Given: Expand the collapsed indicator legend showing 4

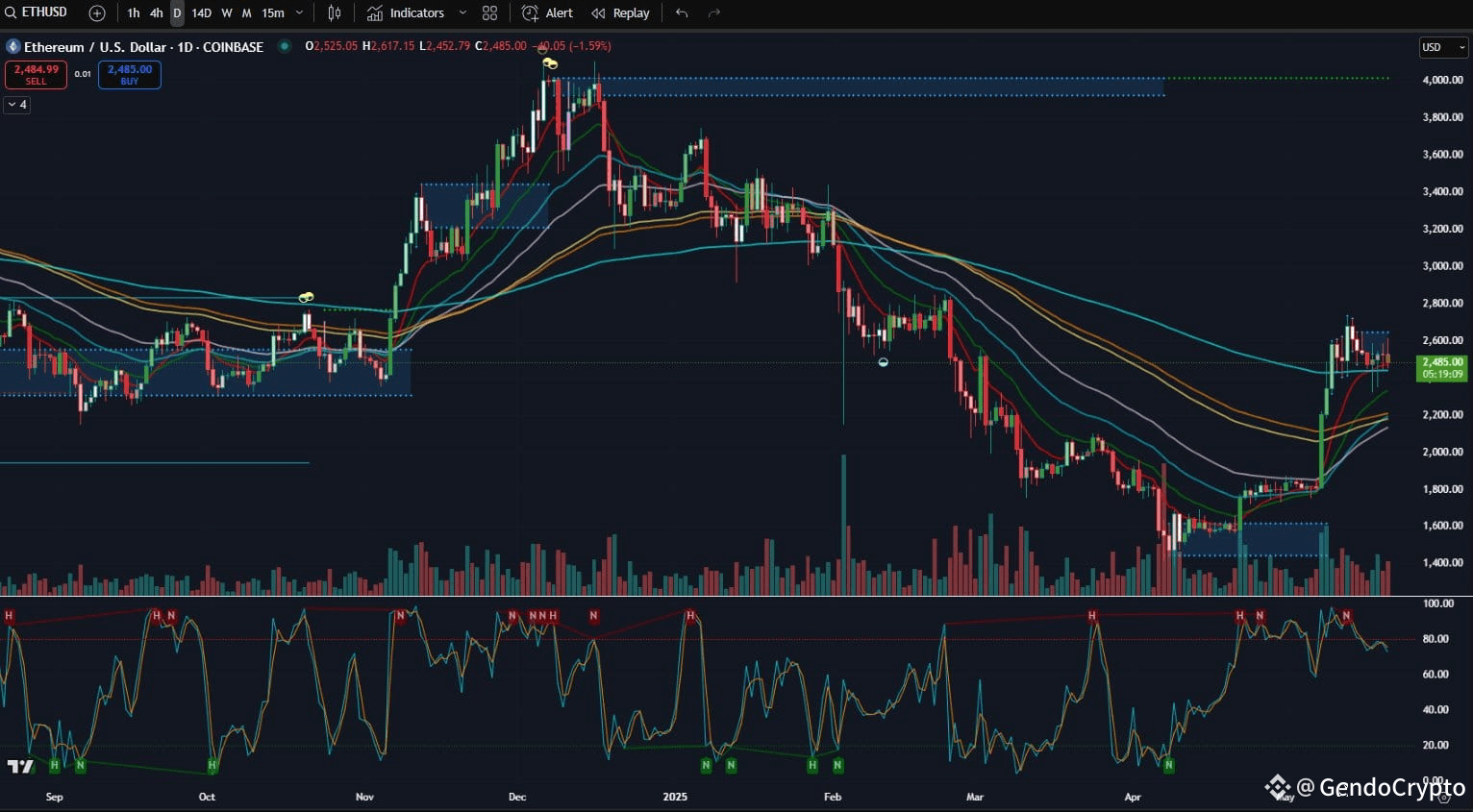Looking at the screenshot, I should pos(17,105).
